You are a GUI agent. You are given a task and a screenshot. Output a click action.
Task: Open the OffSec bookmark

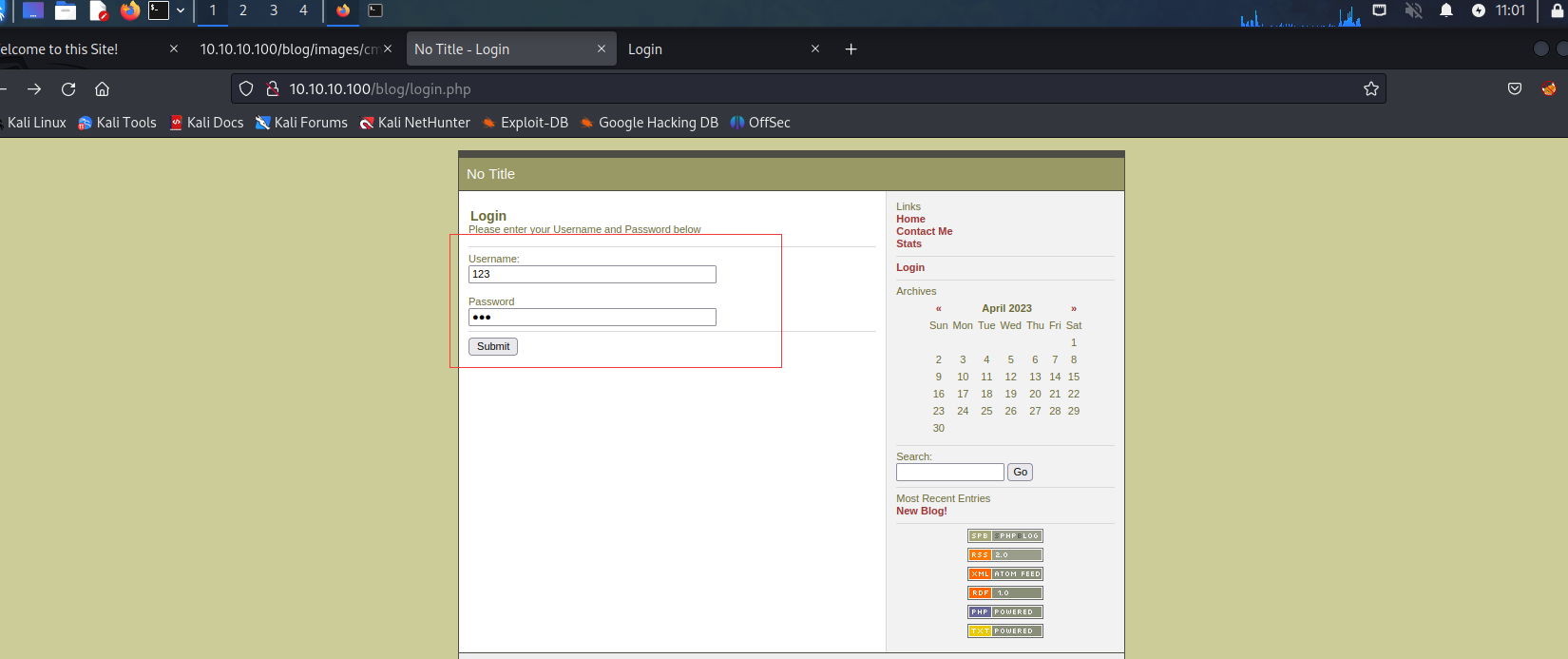click(760, 123)
